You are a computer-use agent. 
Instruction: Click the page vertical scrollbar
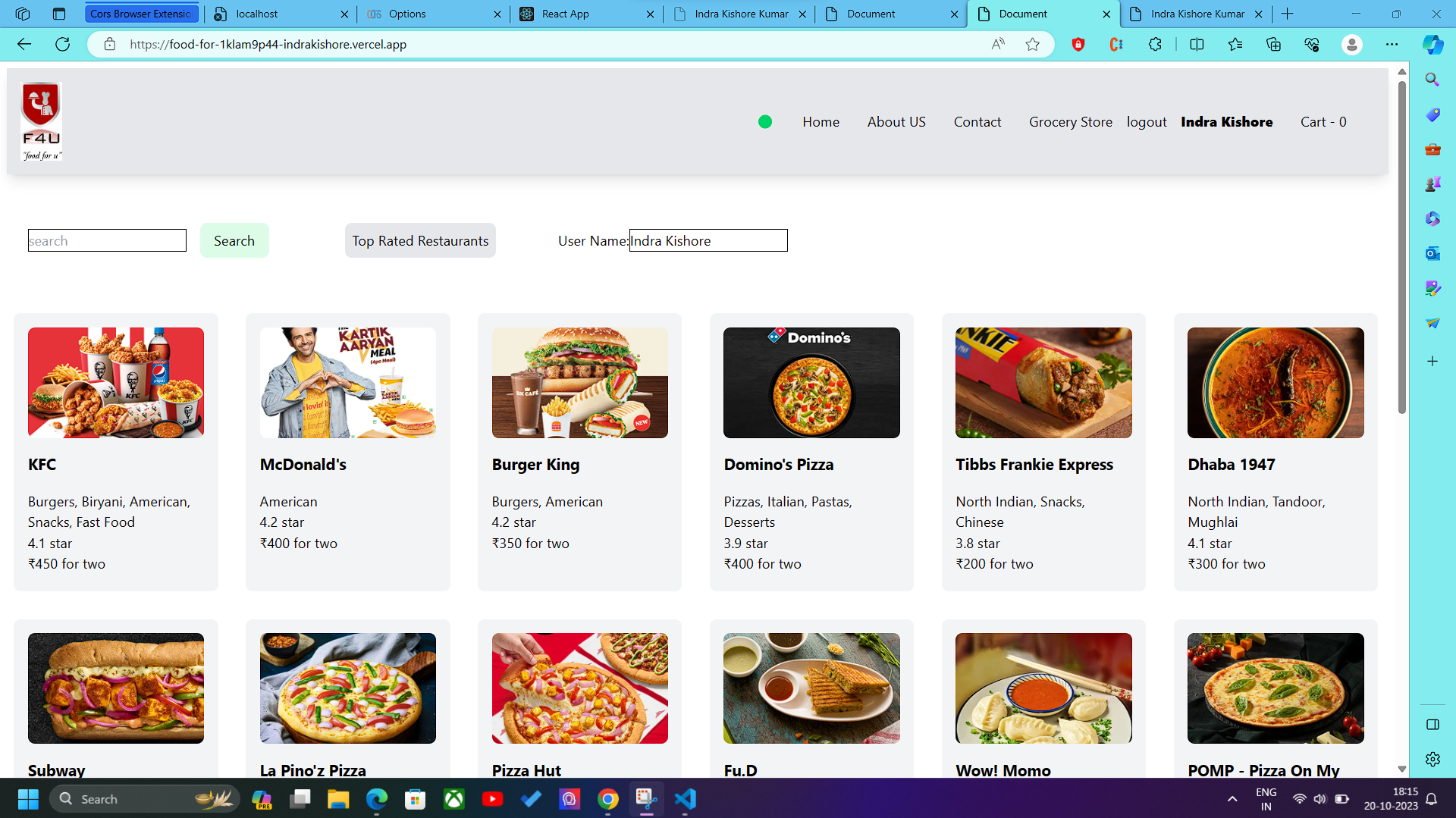(1401, 250)
